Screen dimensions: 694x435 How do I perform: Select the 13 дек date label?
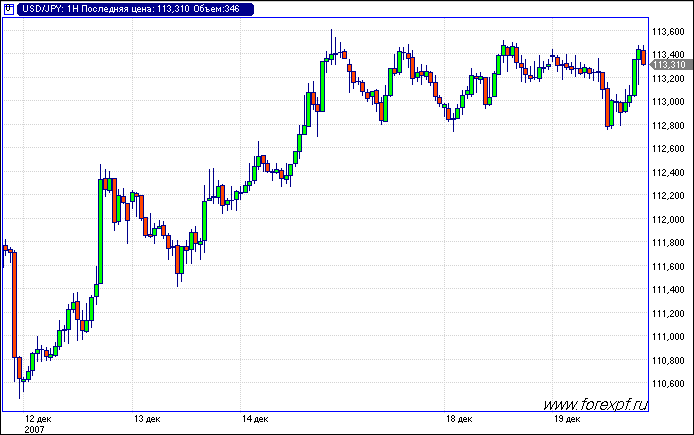148,417
